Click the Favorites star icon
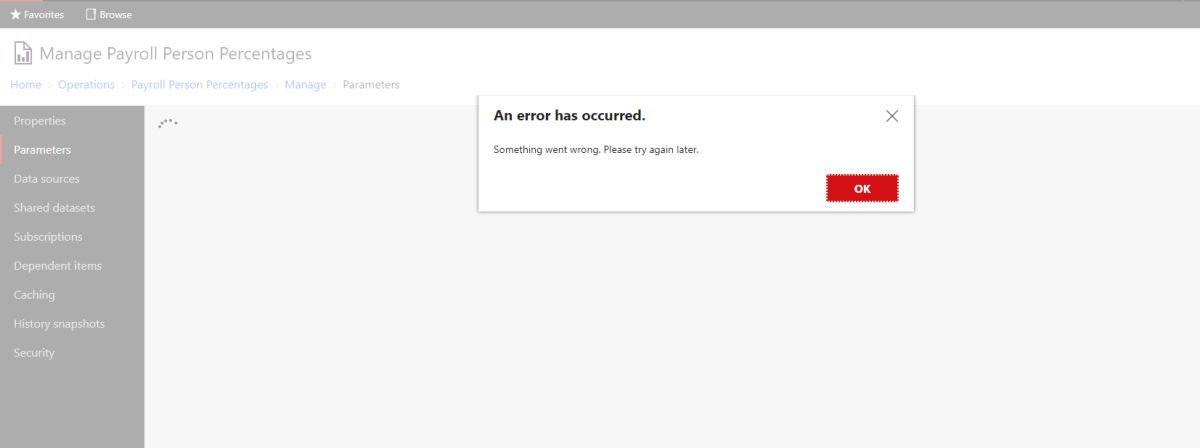Screen dimensions: 1200x448 (15, 15)
